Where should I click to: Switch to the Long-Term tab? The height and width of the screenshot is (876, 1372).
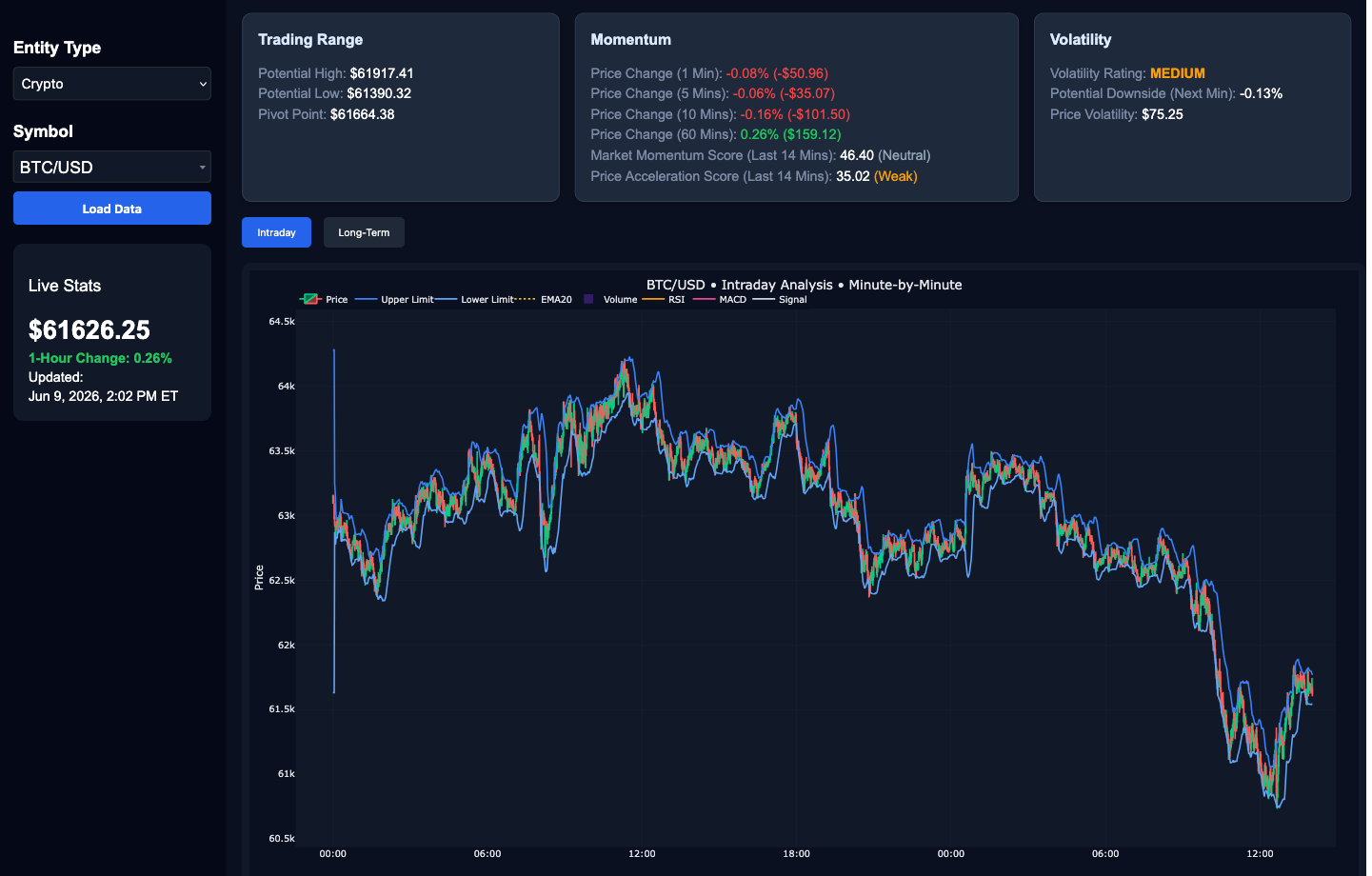(364, 232)
